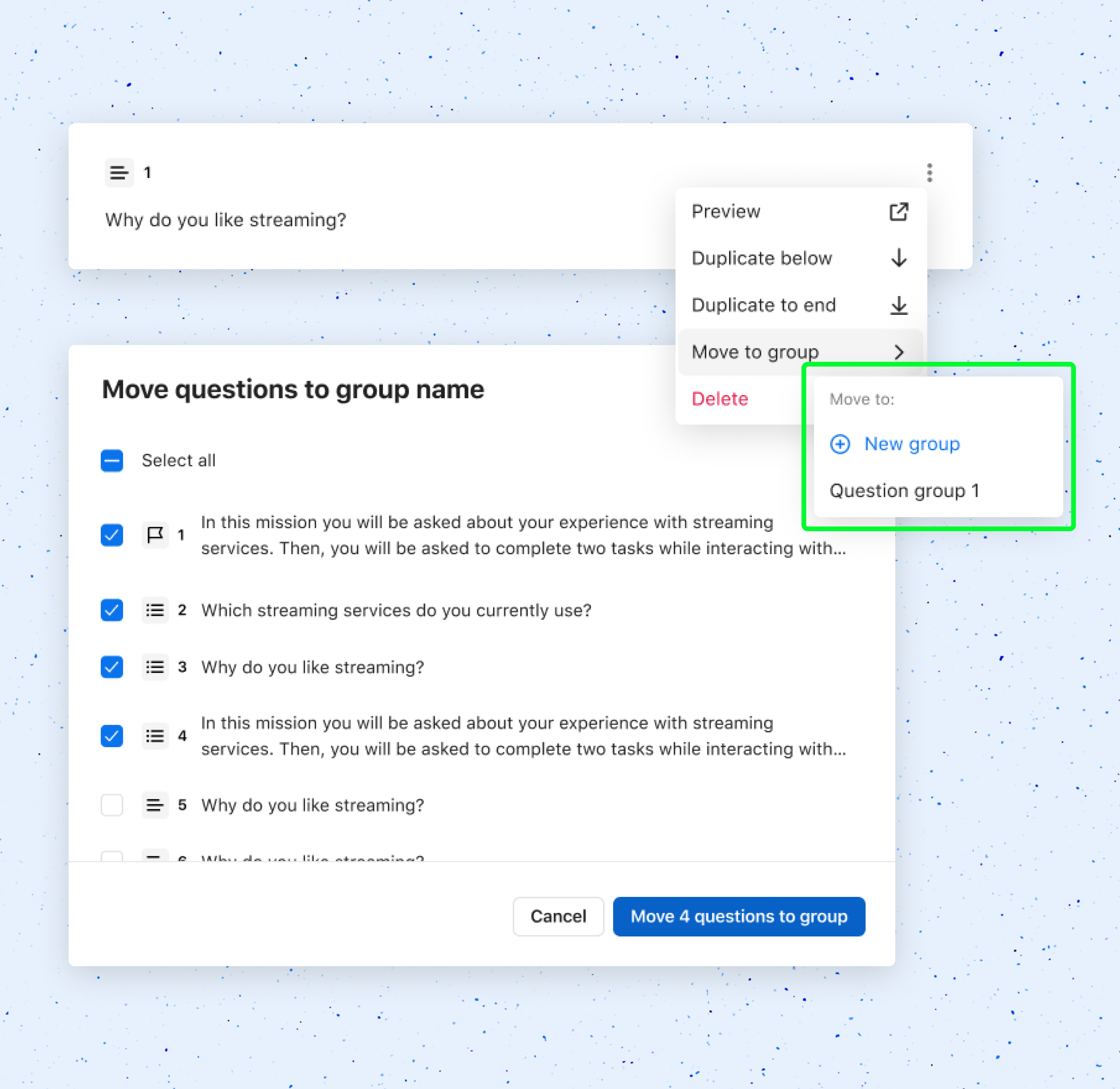Select Preview from the context menu
Image resolution: width=1120 pixels, height=1089 pixels.
[x=800, y=212]
